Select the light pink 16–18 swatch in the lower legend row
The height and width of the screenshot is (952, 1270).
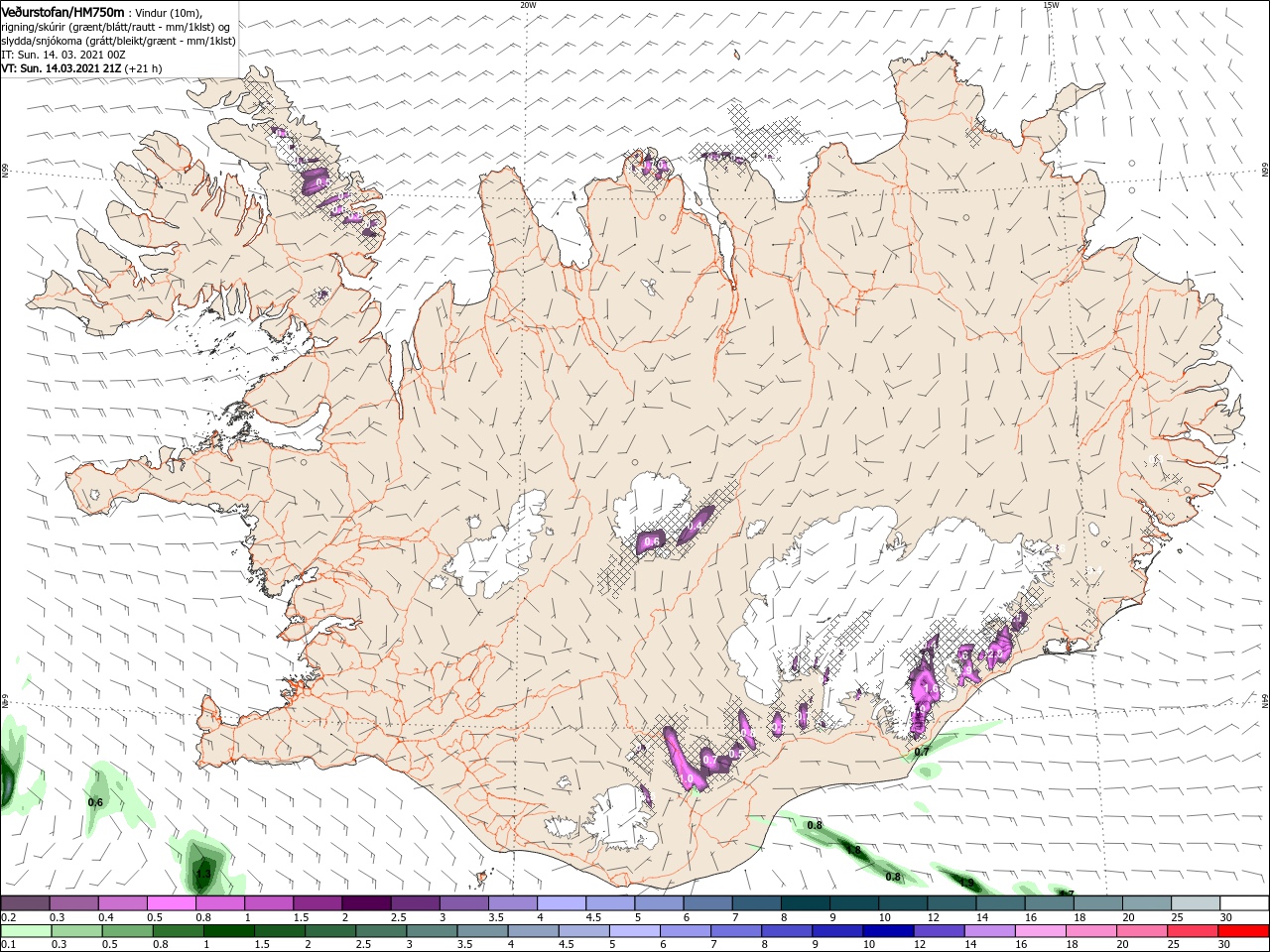coord(1041,931)
